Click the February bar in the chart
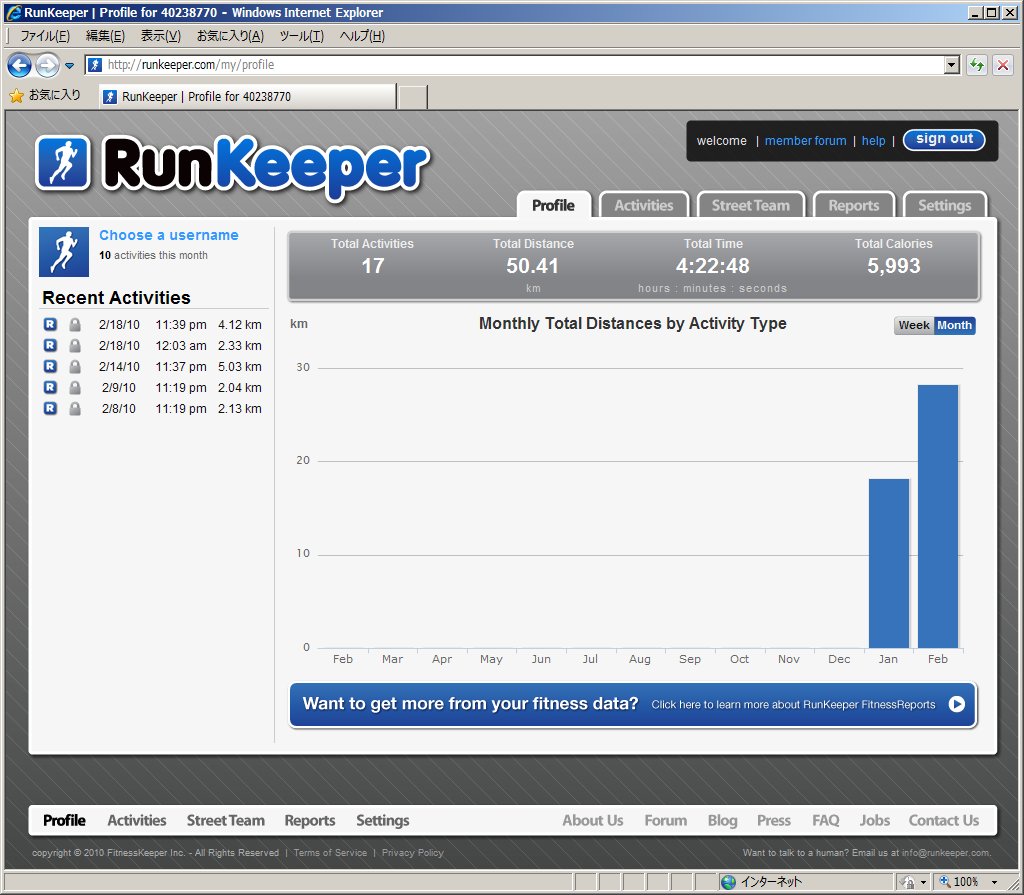 tap(938, 516)
